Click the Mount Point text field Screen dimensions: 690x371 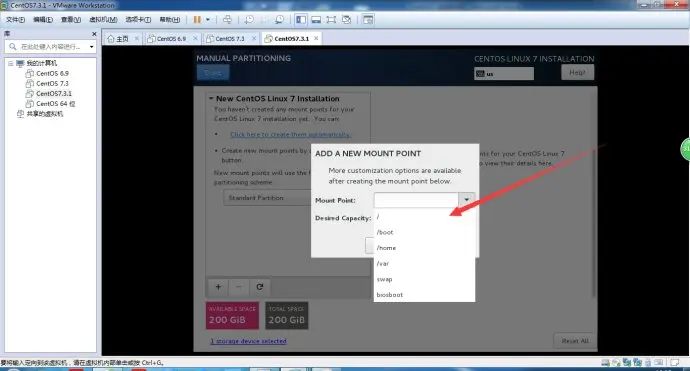(416, 200)
